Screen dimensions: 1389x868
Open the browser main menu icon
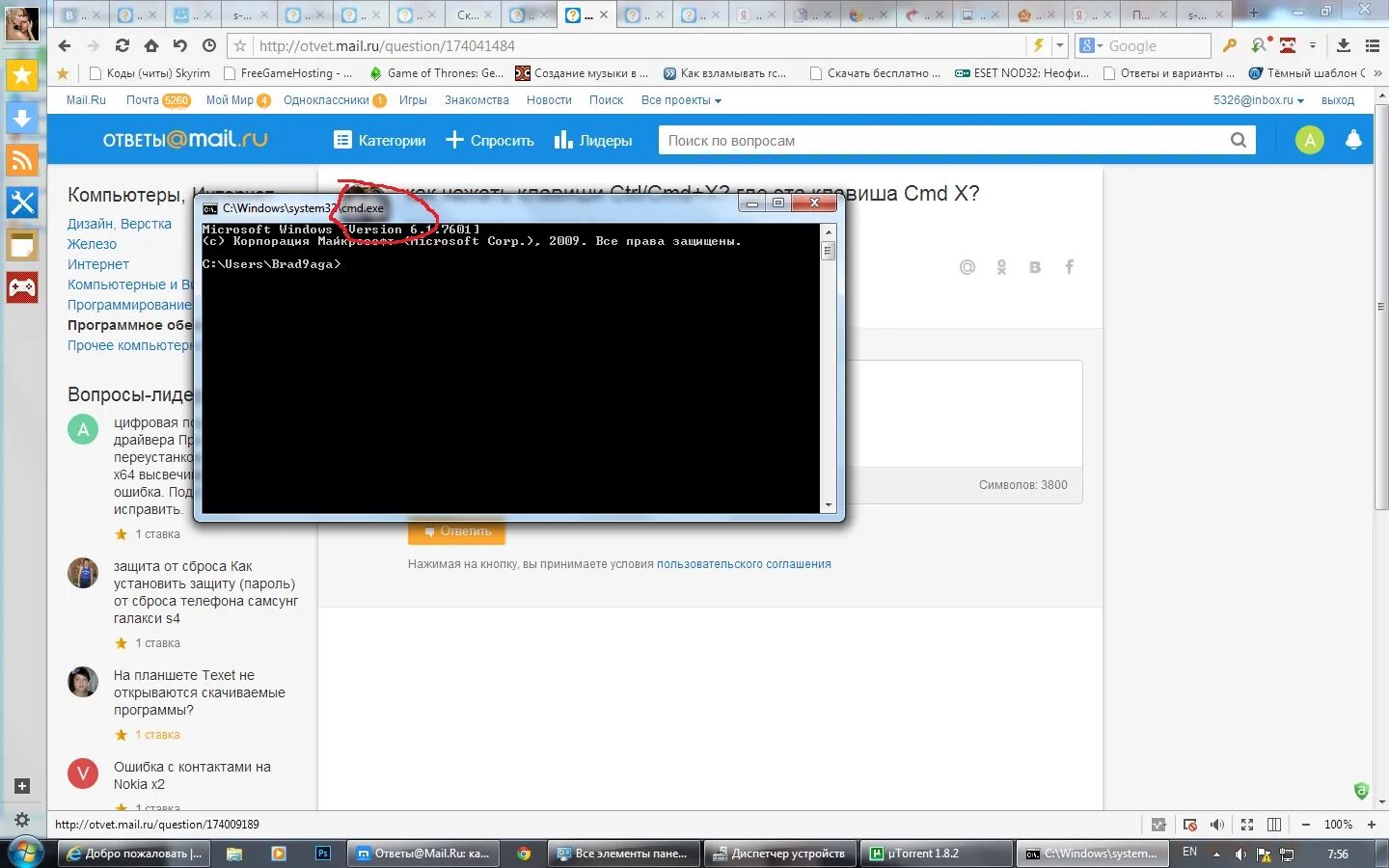point(1373,45)
